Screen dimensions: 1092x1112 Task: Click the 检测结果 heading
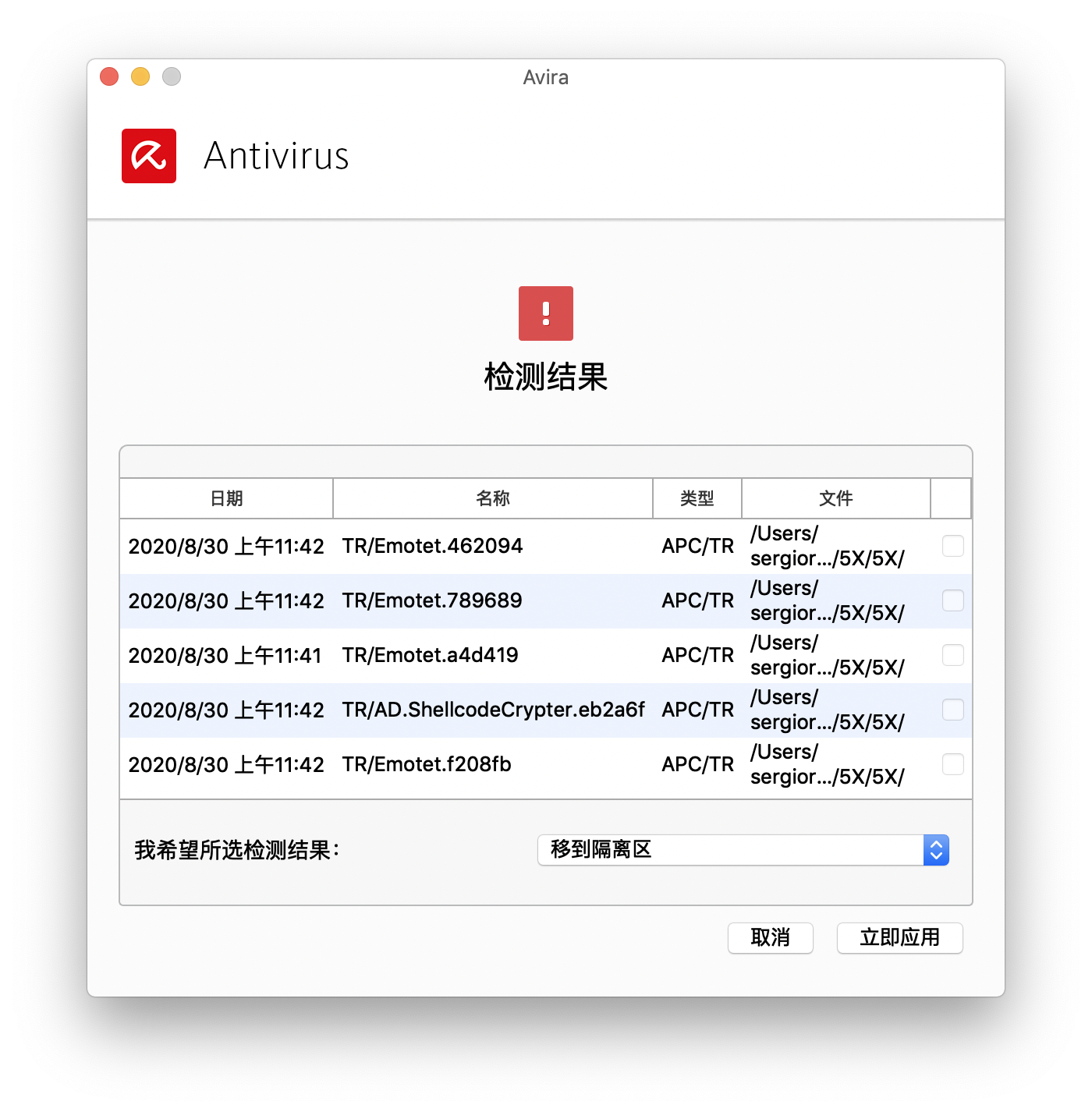546,377
